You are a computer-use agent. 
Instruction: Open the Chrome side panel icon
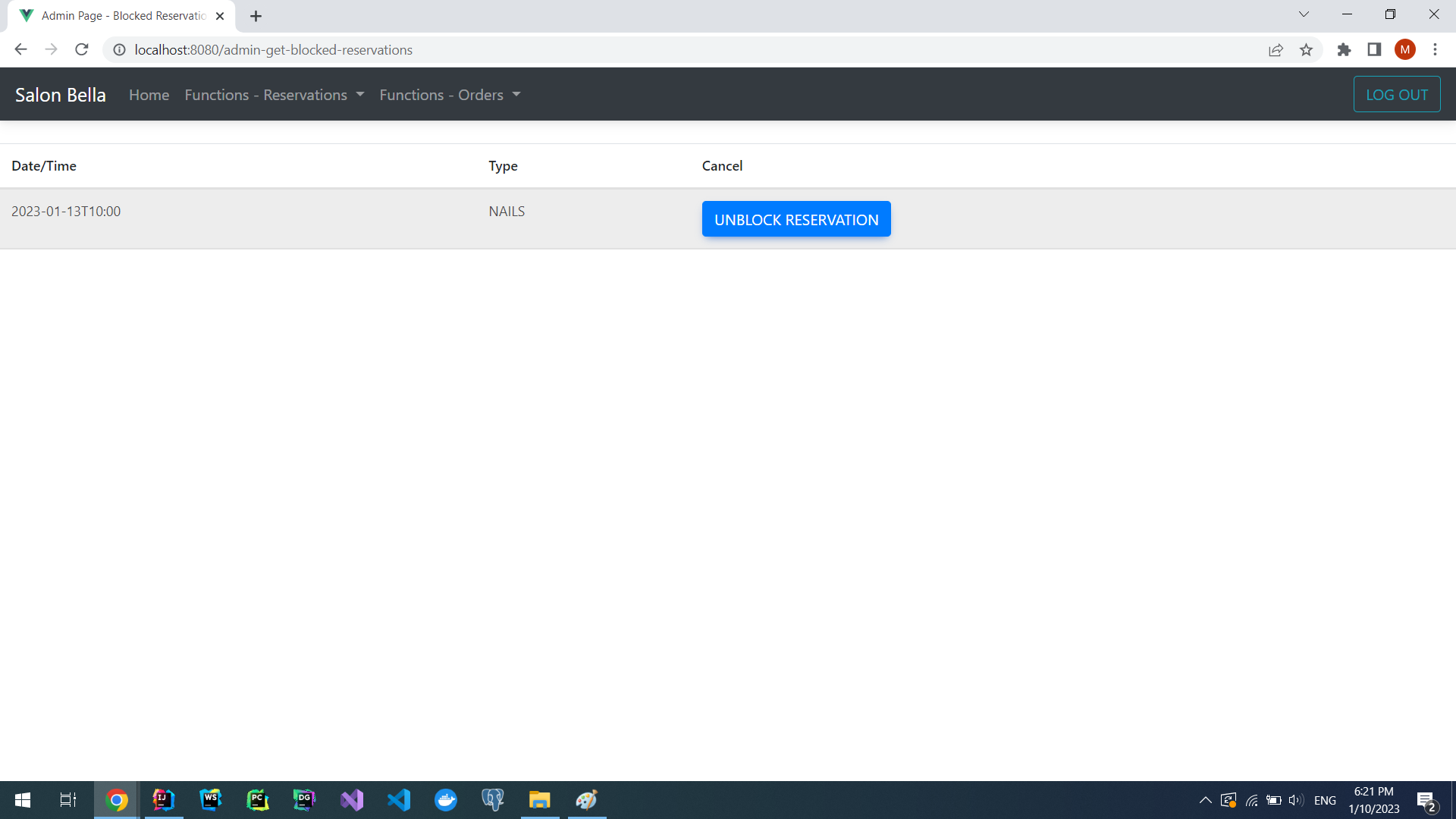[x=1374, y=50]
